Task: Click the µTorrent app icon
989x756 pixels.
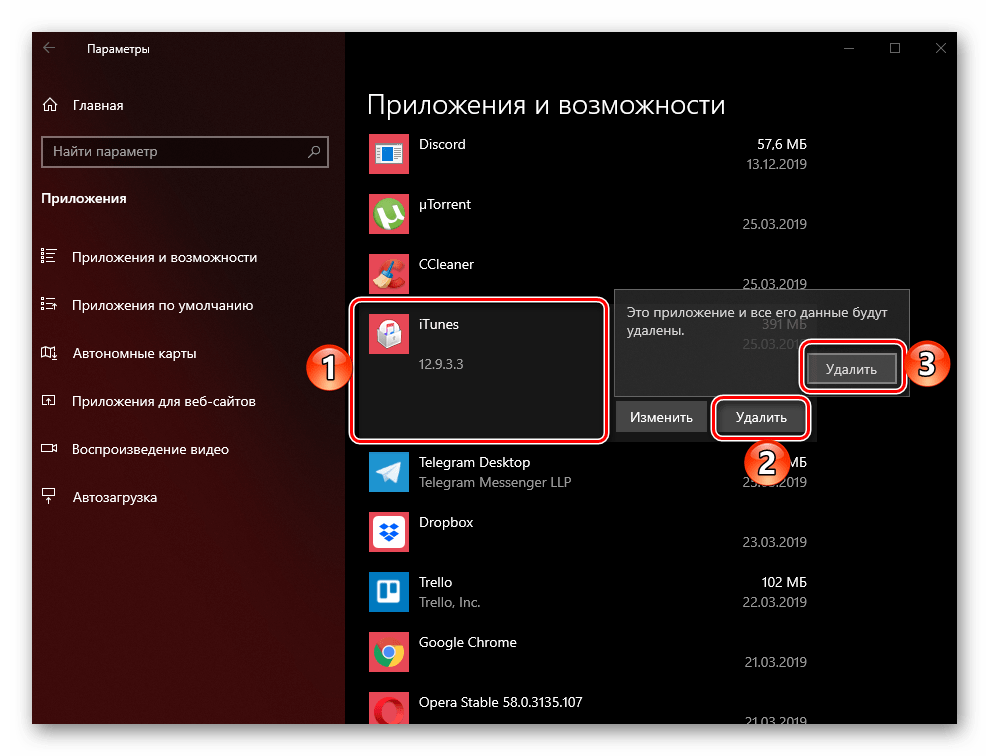Action: tap(388, 214)
